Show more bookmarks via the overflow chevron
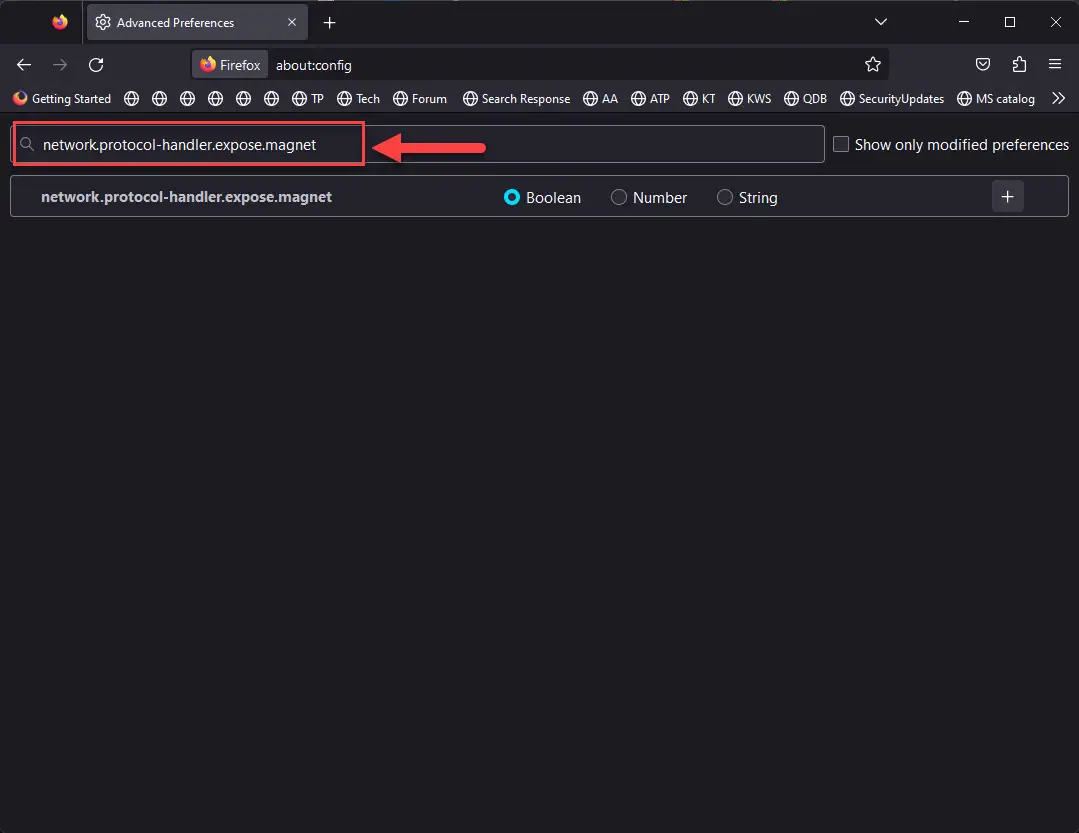Image resolution: width=1079 pixels, height=833 pixels. [1058, 98]
